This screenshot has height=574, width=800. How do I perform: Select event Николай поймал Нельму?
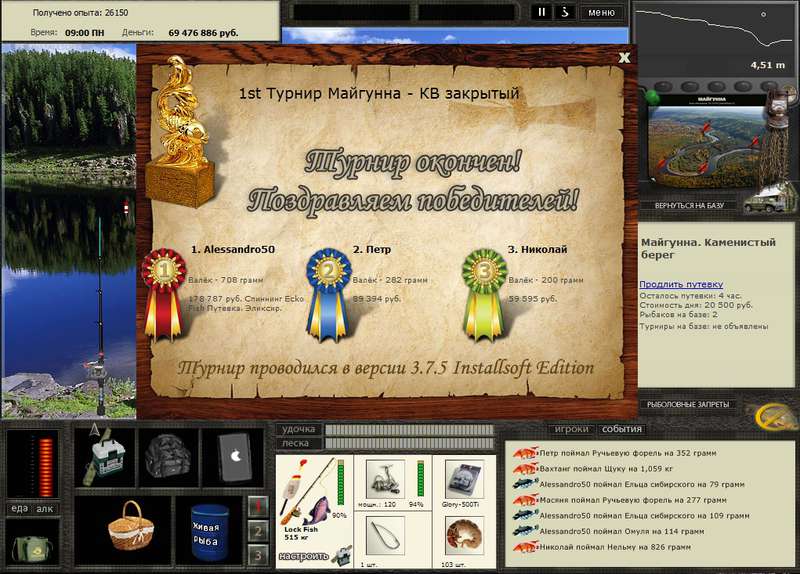[615, 547]
